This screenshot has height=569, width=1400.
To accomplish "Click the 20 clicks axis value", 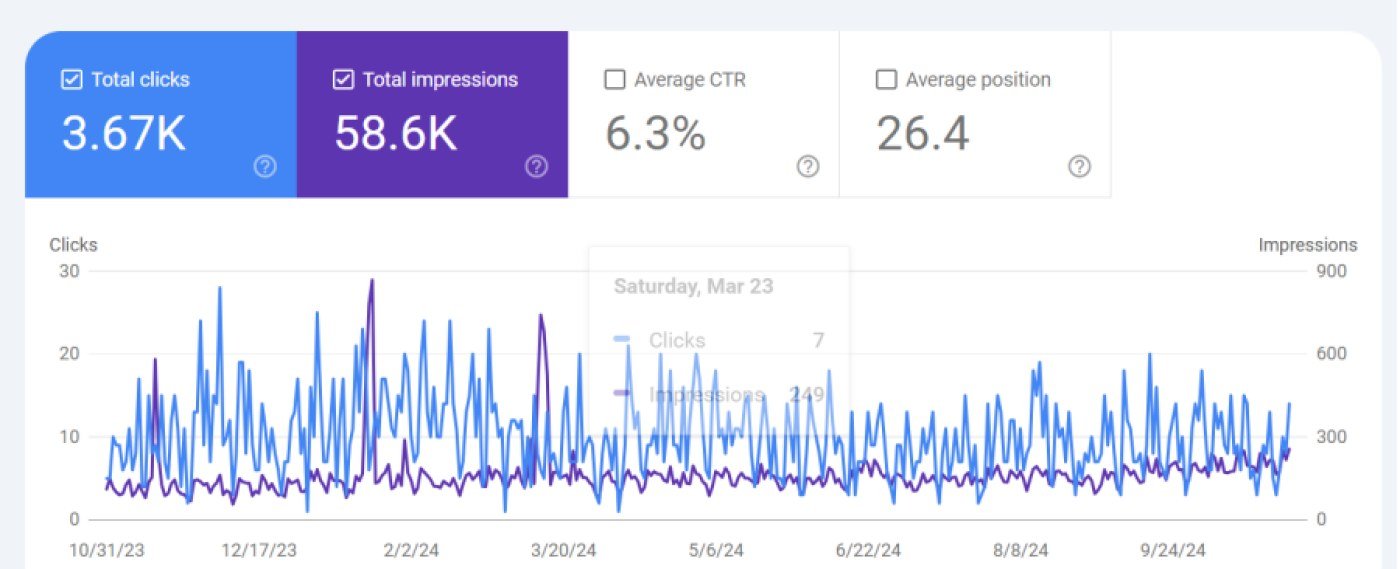I will (70, 354).
